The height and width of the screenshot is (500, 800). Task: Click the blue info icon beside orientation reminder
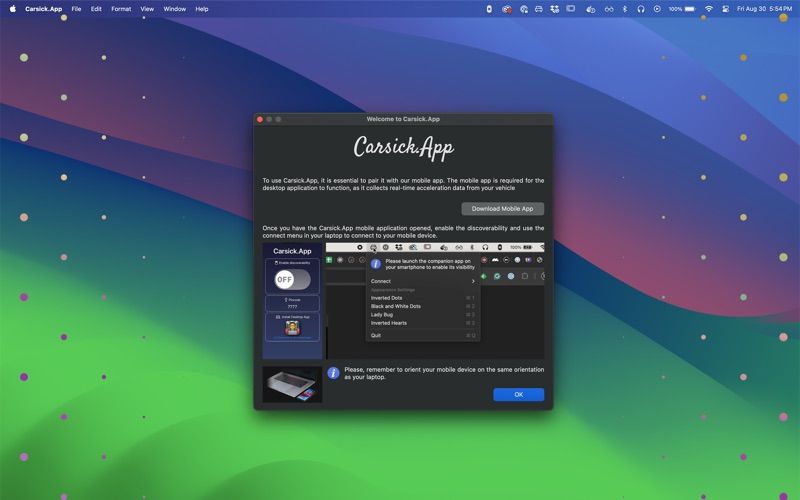click(333, 373)
